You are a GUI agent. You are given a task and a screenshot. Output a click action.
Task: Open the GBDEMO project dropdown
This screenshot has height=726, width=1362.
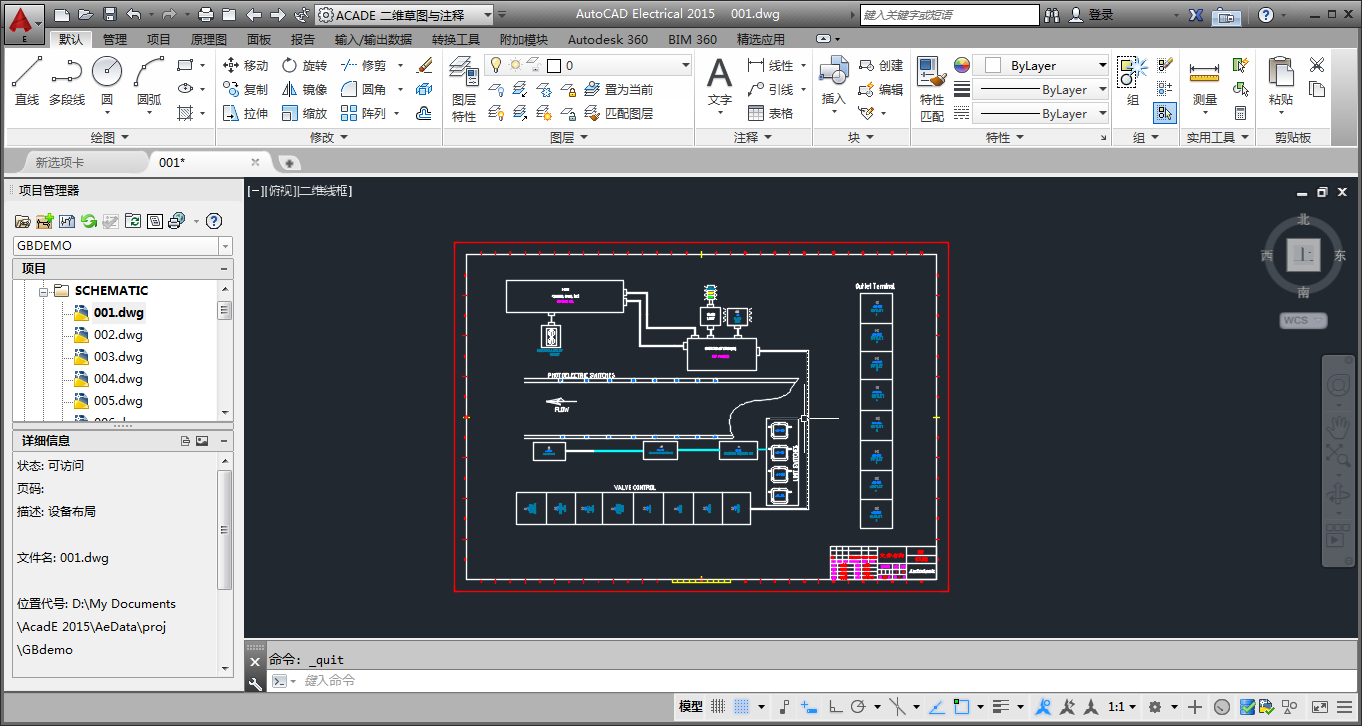225,246
